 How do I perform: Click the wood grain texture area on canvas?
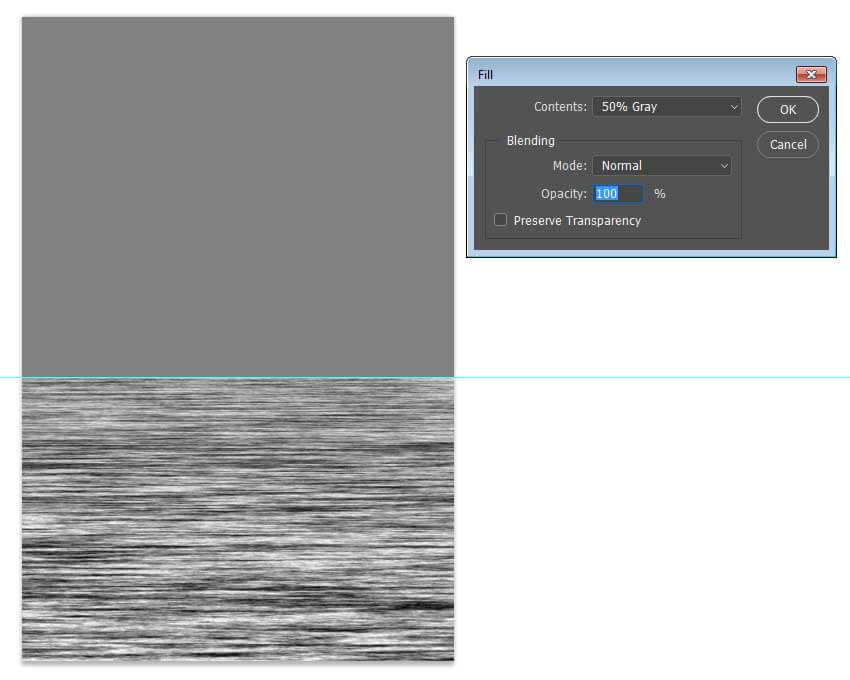(237, 519)
